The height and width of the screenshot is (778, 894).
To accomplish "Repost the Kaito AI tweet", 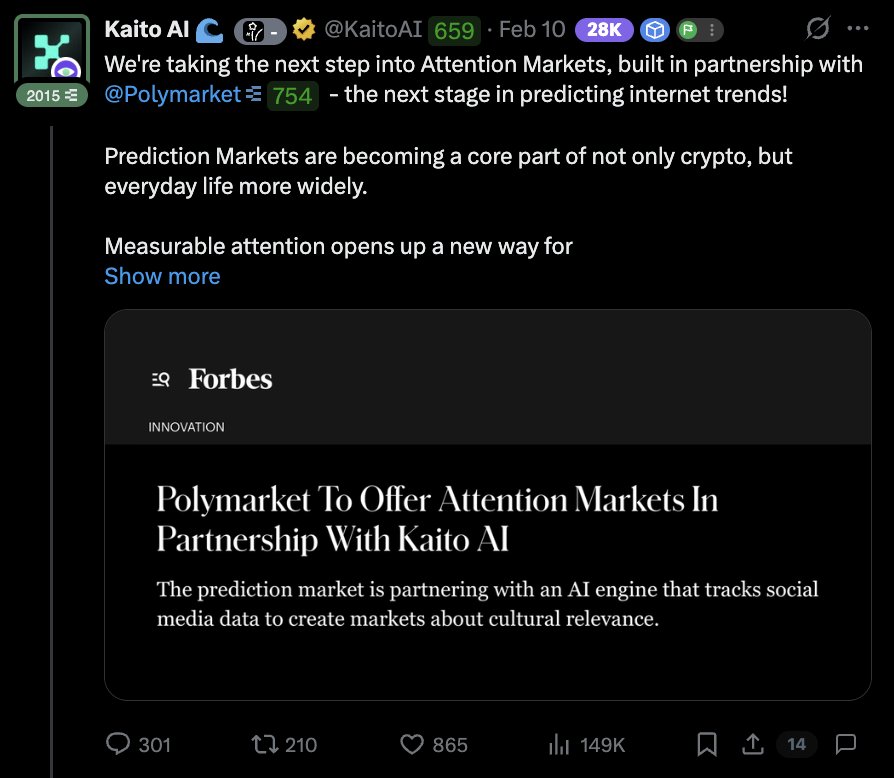I will pyautogui.click(x=266, y=744).
